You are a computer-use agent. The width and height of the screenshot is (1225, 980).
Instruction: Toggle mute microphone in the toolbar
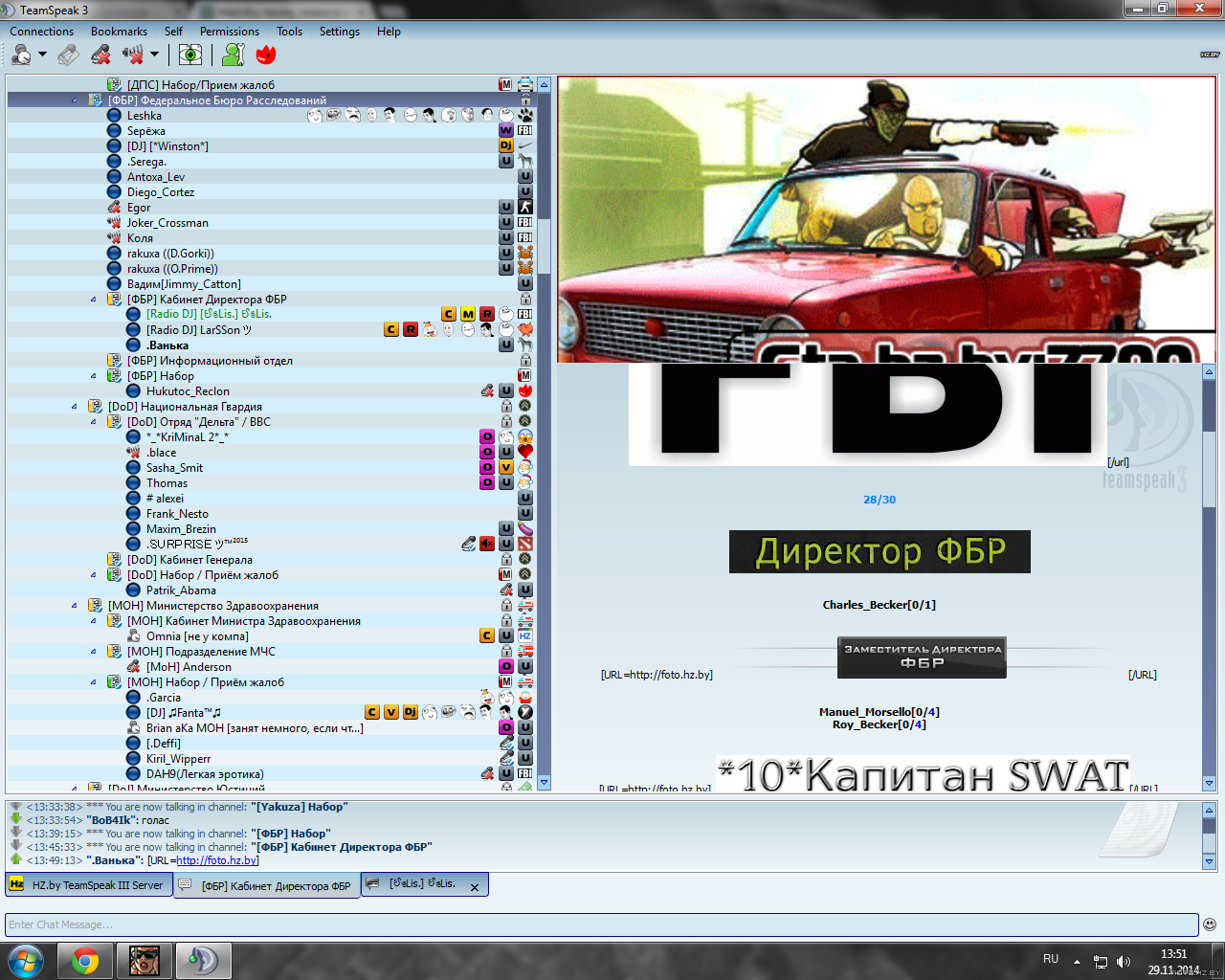(100, 55)
